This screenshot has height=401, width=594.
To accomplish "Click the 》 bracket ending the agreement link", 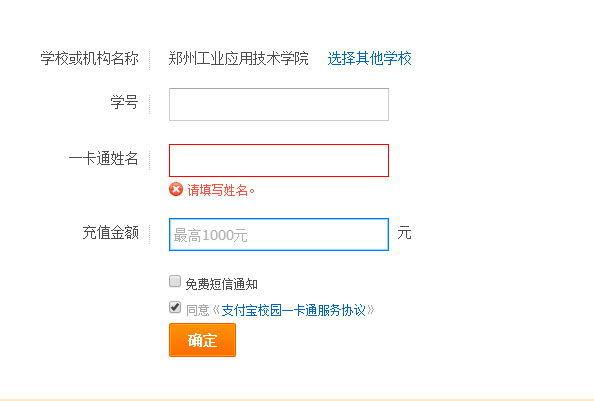I will 370,310.
